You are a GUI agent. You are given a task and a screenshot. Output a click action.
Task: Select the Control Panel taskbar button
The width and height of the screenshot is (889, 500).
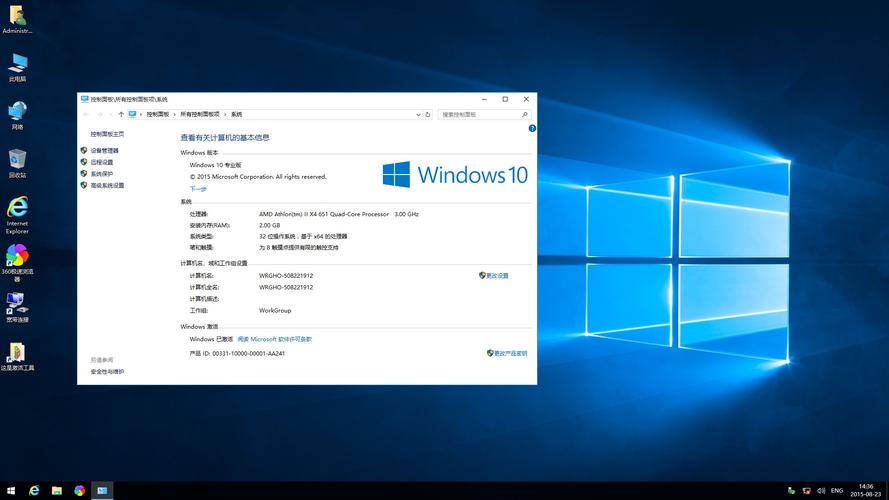click(102, 490)
